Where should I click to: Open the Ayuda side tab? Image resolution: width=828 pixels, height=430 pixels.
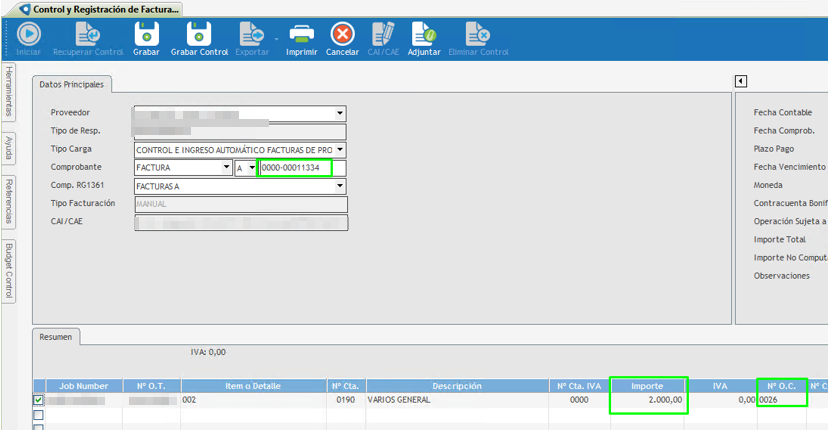pyautogui.click(x=8, y=147)
